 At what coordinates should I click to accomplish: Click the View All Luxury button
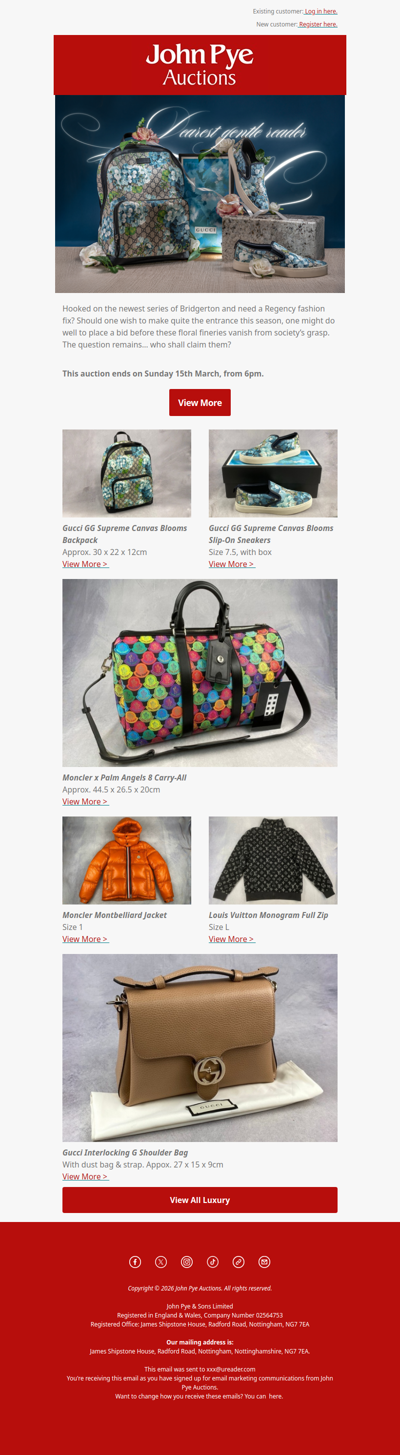click(200, 1200)
